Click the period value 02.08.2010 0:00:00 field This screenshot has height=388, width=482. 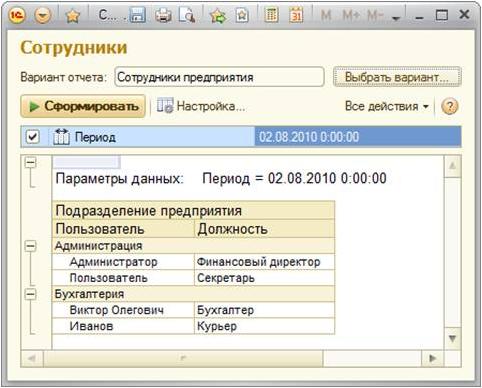358,137
